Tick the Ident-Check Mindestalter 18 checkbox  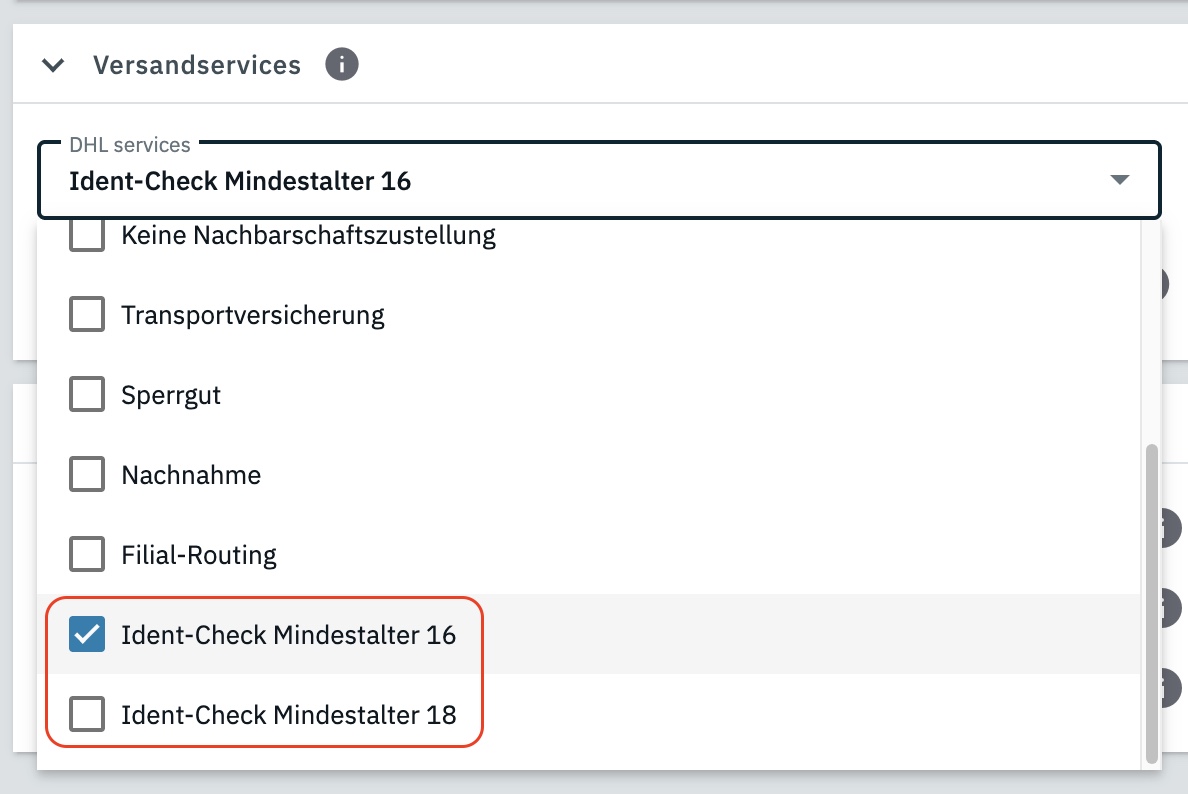(x=87, y=714)
